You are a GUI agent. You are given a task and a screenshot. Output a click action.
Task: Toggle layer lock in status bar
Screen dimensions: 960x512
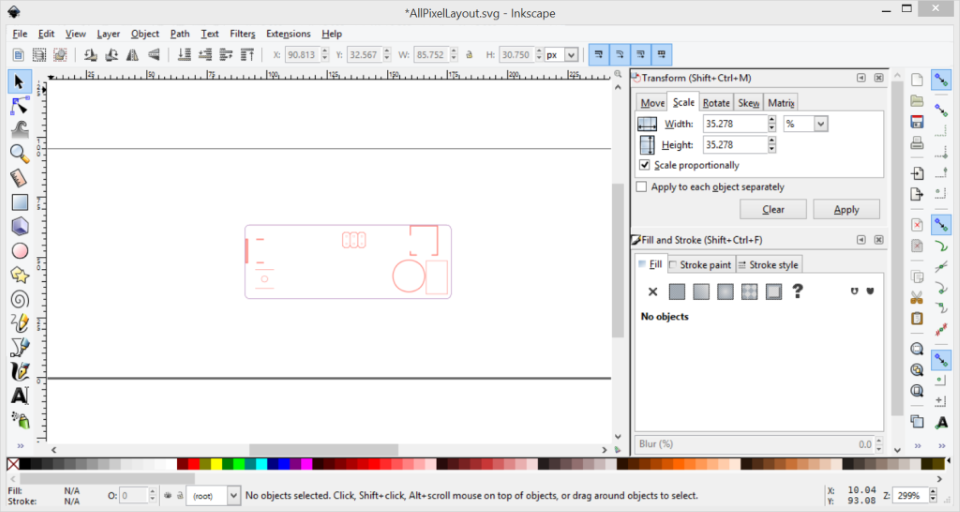179,495
